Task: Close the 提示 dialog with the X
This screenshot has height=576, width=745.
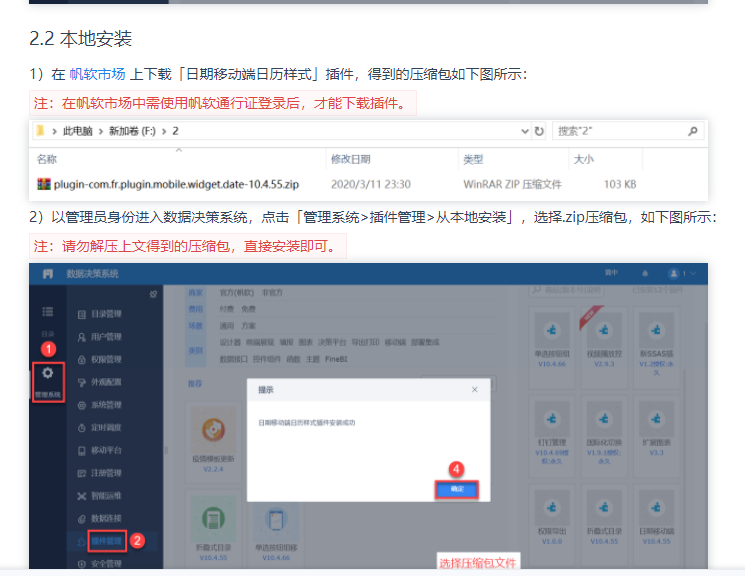Action: tap(474, 390)
